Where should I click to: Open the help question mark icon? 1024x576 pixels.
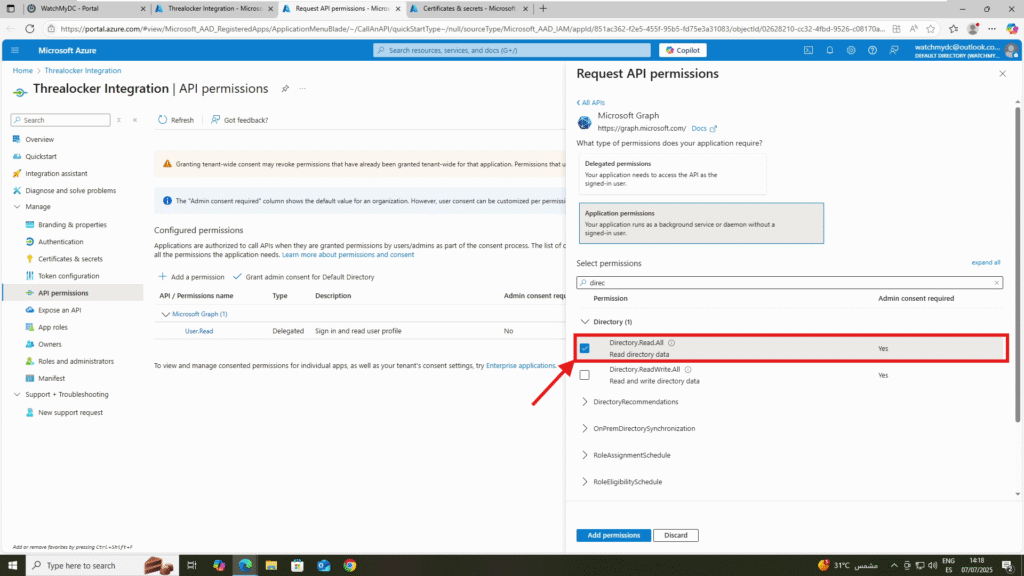tap(872, 50)
